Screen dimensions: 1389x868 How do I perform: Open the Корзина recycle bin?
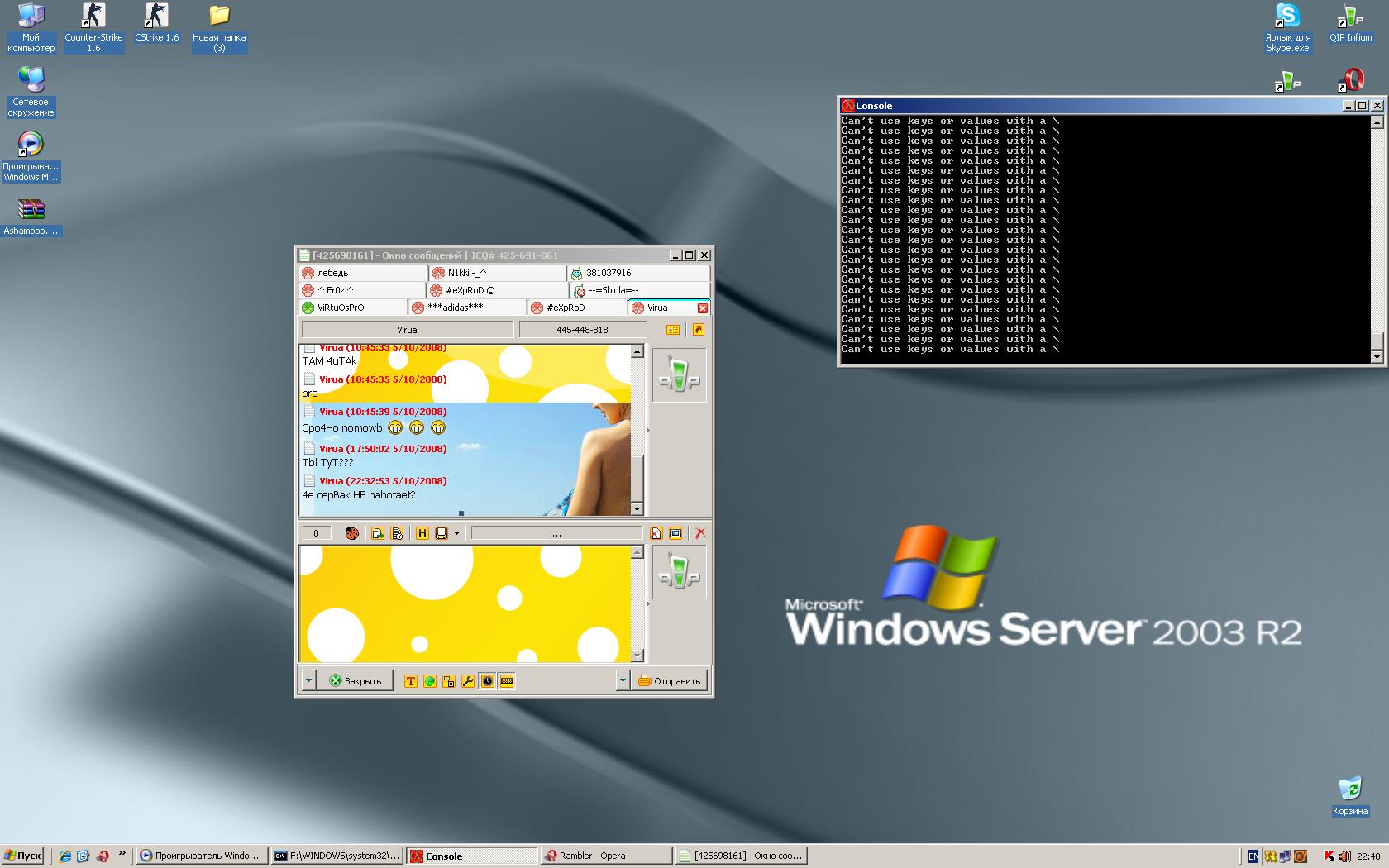(x=1350, y=795)
